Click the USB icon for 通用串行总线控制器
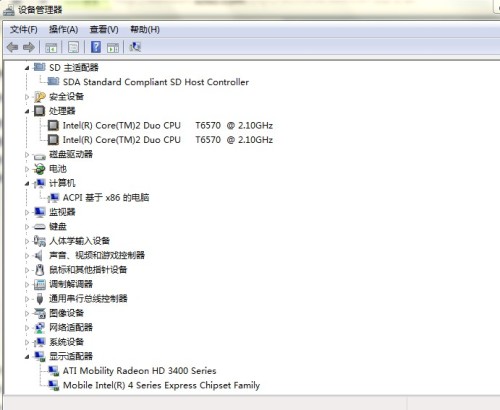 [40, 299]
